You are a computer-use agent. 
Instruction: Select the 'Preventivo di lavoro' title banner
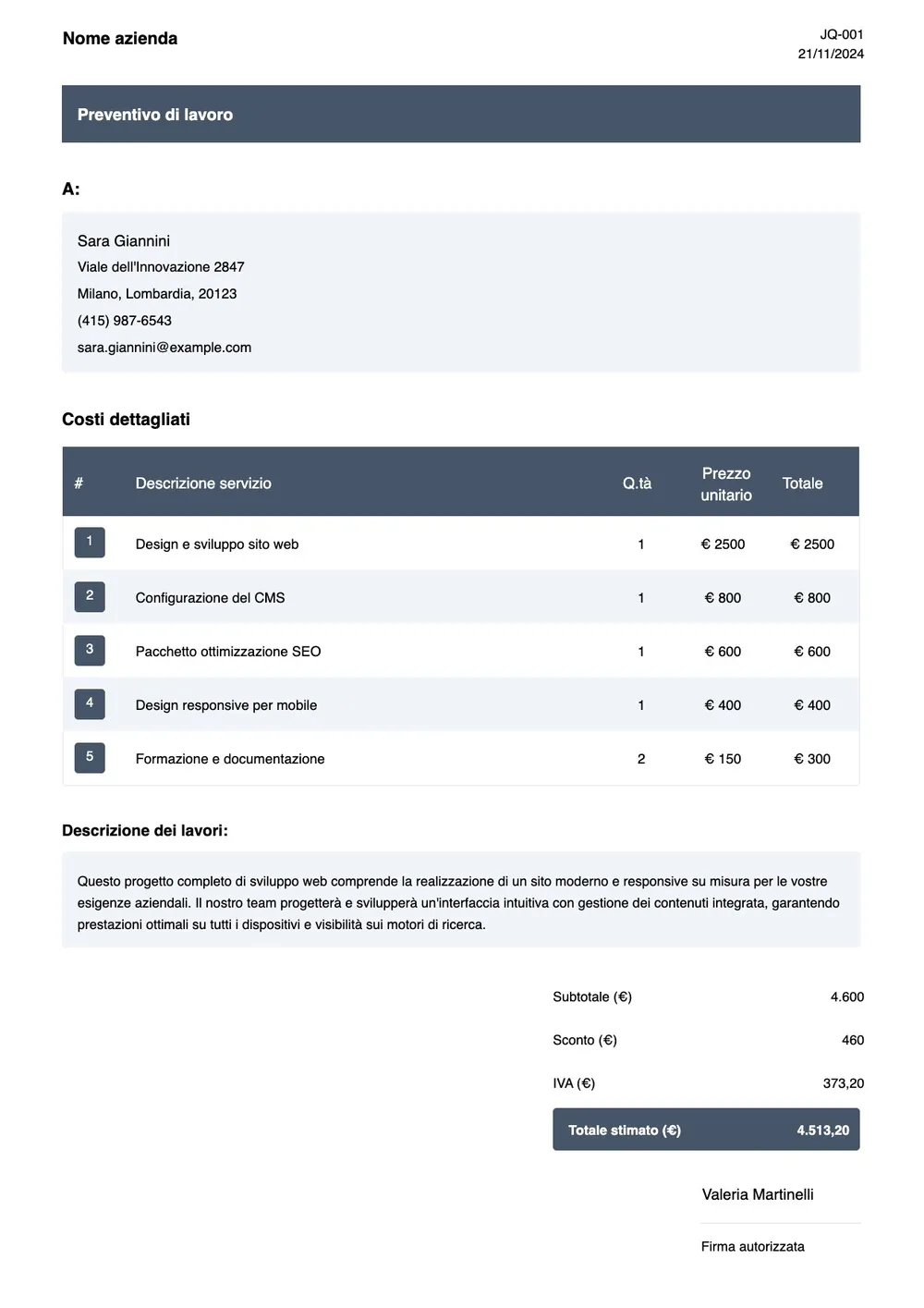pos(461,114)
